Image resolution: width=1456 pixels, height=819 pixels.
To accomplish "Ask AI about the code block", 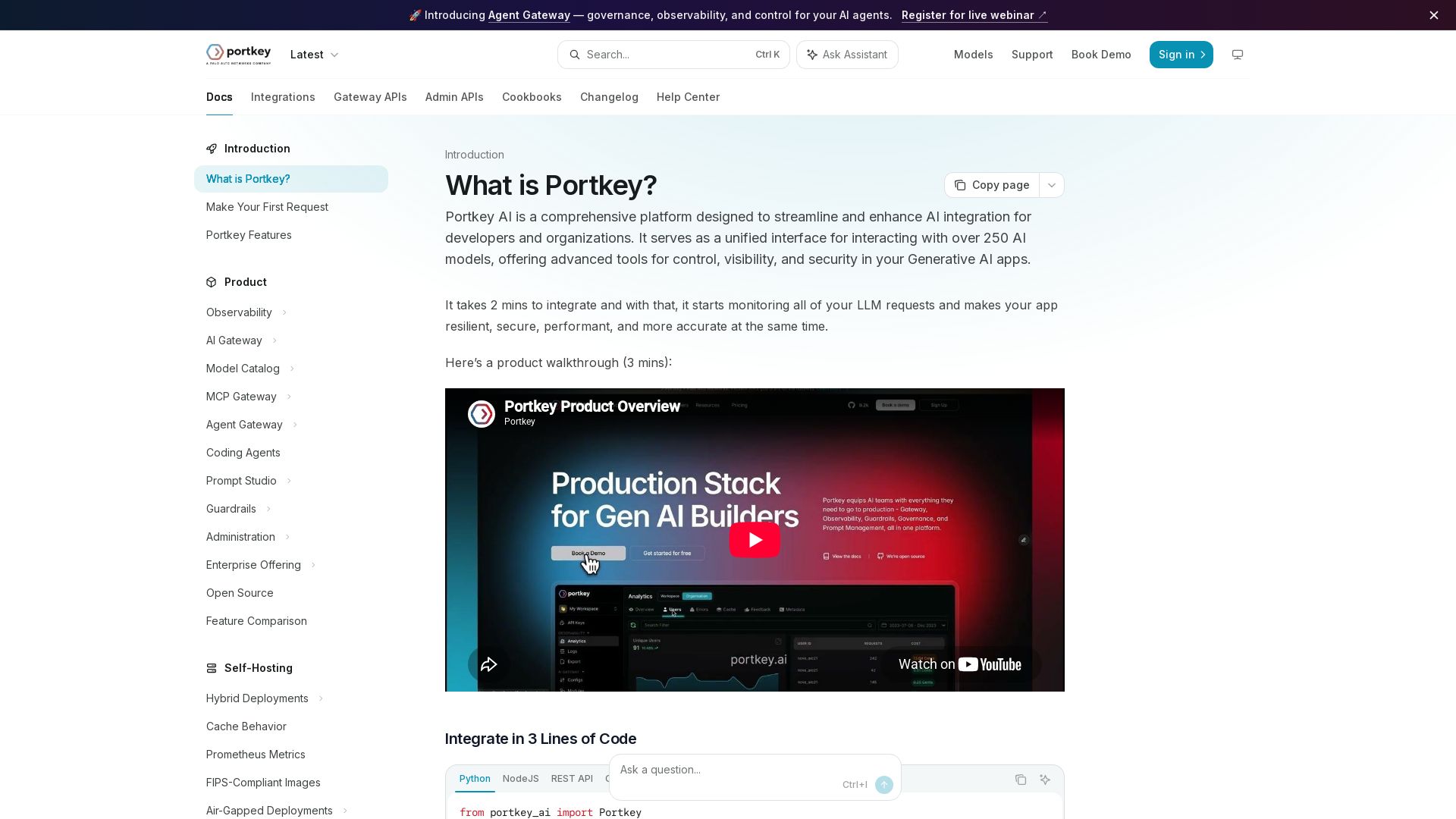I will 1045,780.
